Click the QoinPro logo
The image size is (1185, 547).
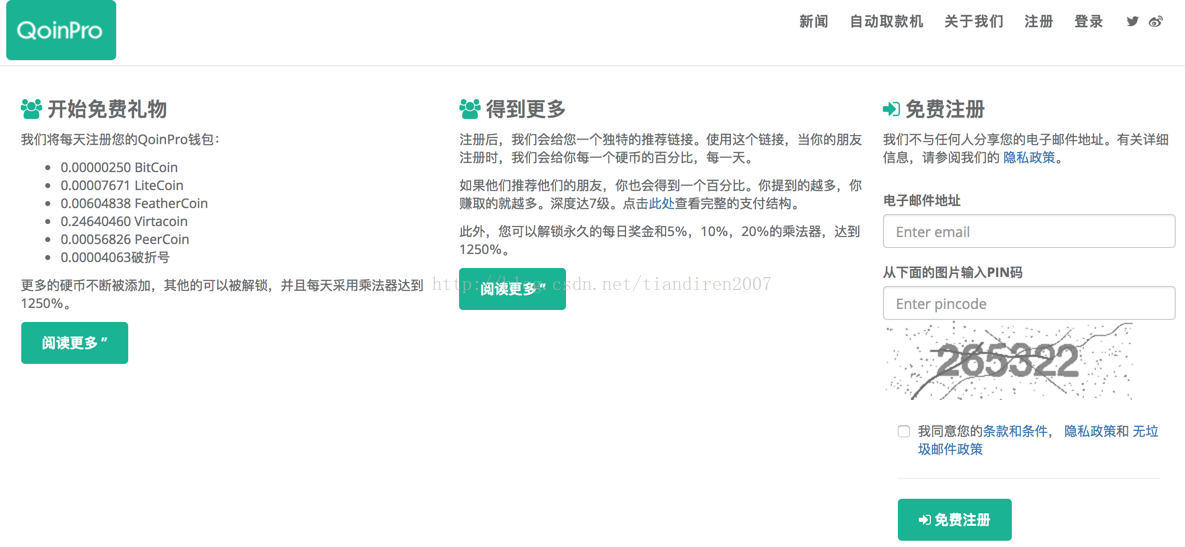[60, 30]
